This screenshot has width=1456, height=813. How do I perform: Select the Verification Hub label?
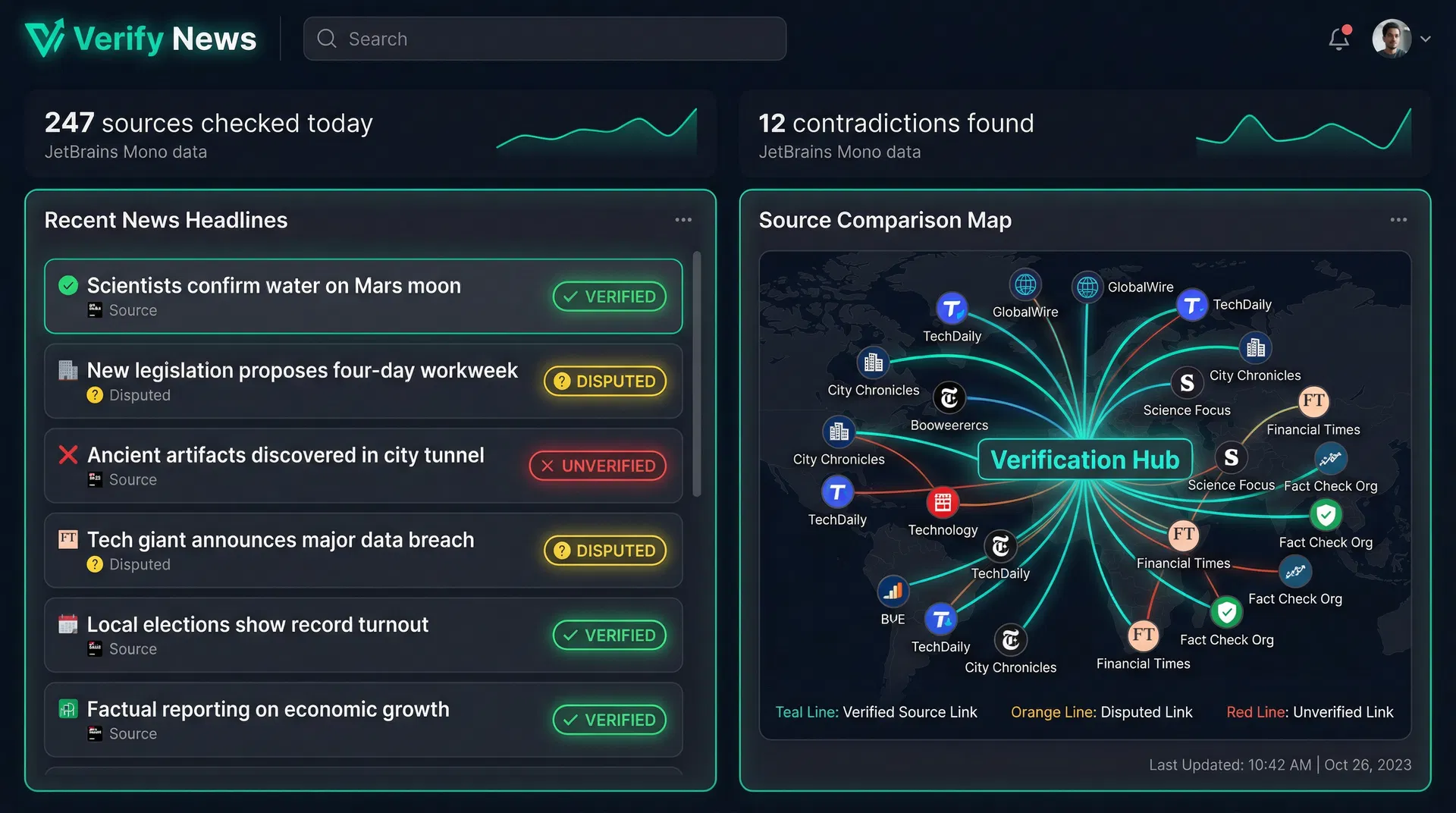point(1084,459)
